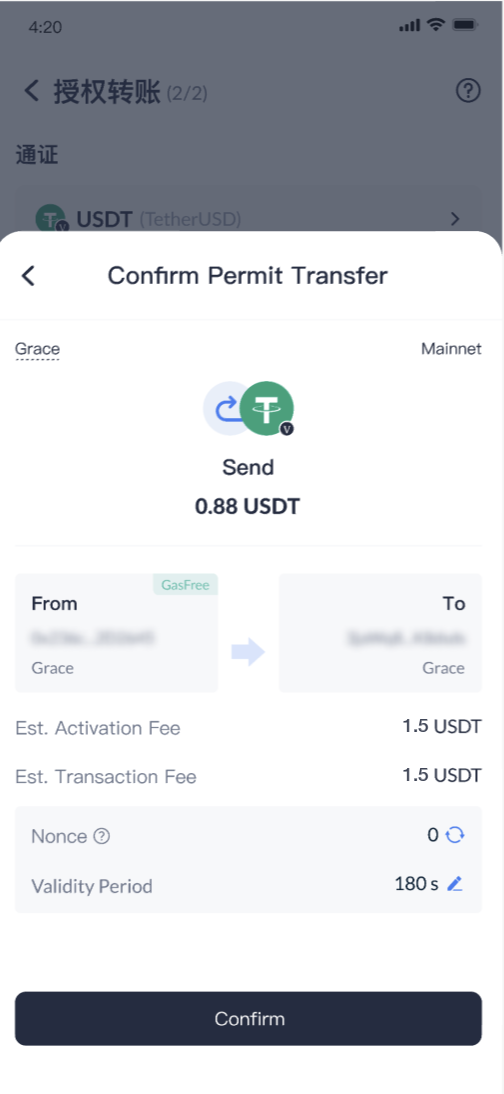
Task: Select the To address card
Action: [x=380, y=633]
